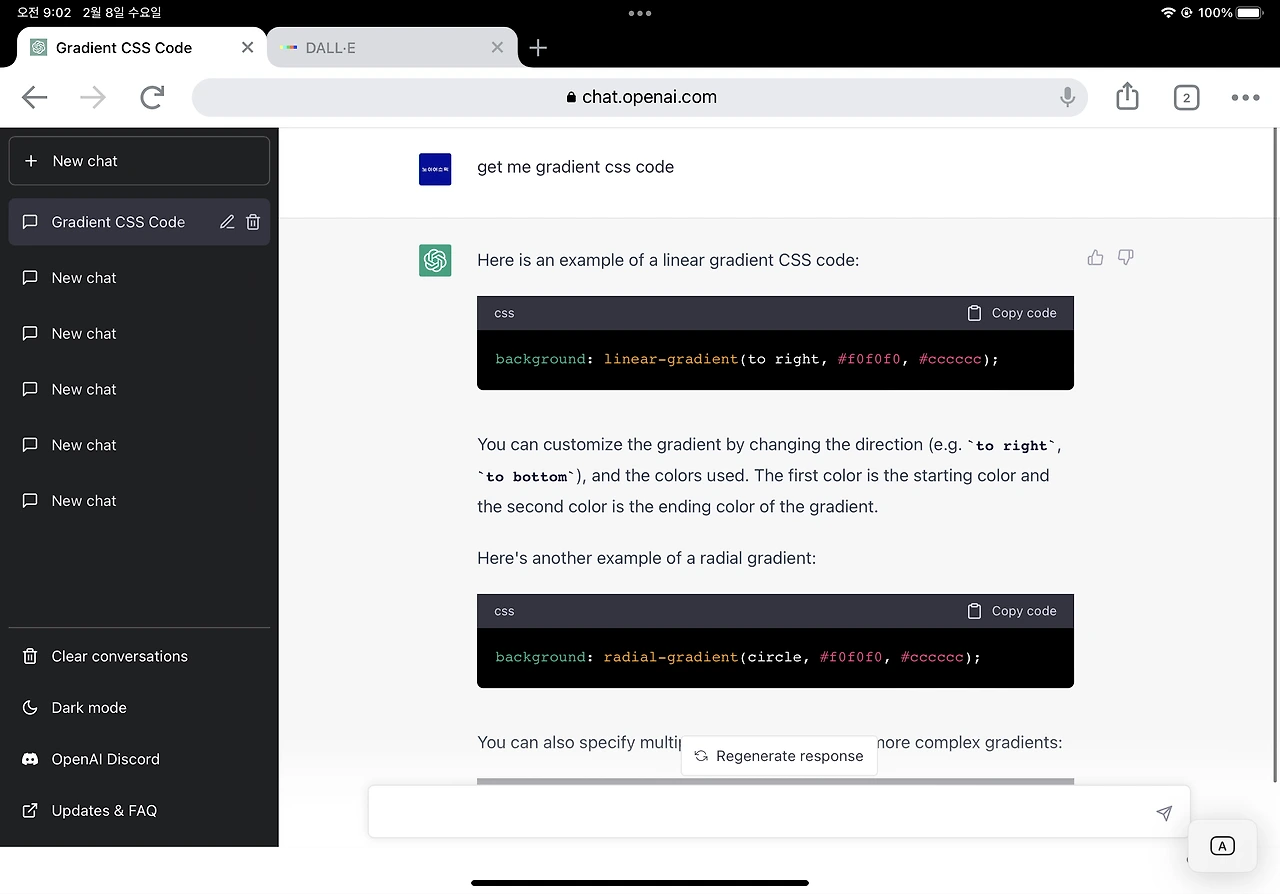Click the chat.openai.com address bar
Screen dimensions: 1280x894
pos(640,97)
